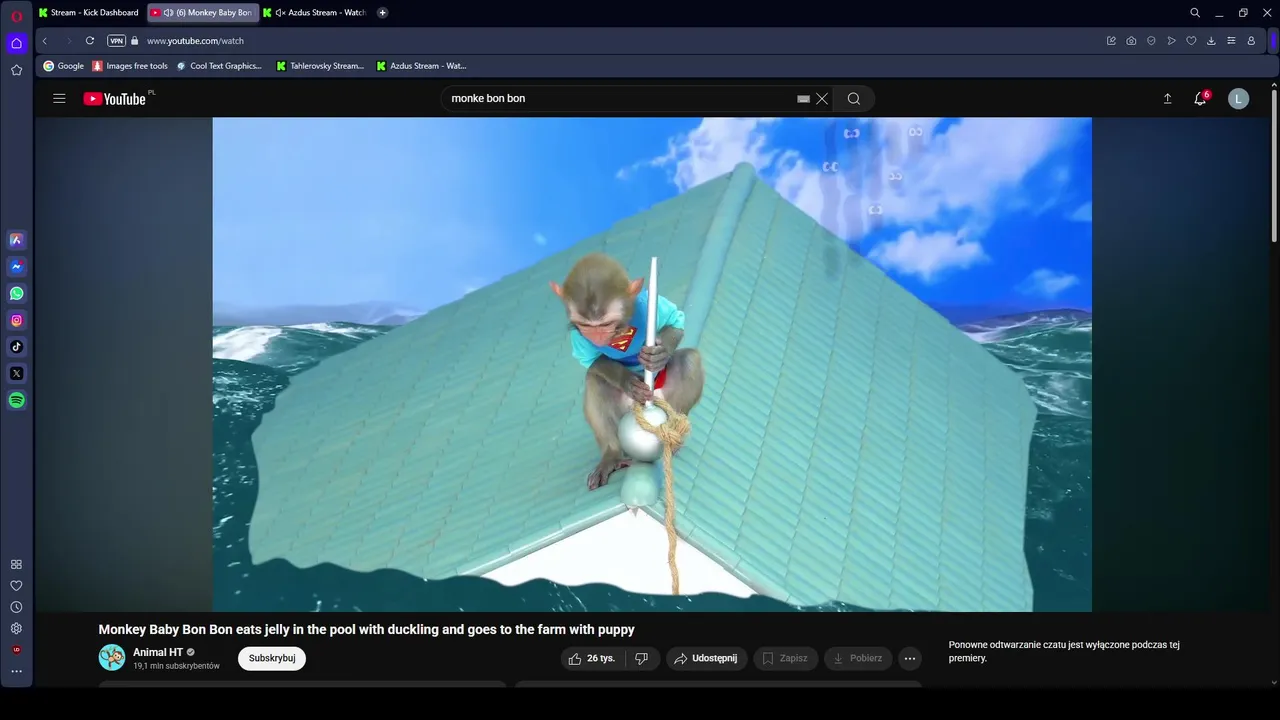Open the Tahlerovsky Stream bookmark
1280x720 pixels.
tap(320, 66)
